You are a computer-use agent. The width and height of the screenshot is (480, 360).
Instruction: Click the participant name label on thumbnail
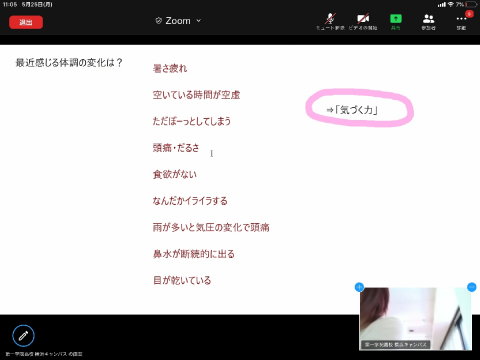coord(395,345)
